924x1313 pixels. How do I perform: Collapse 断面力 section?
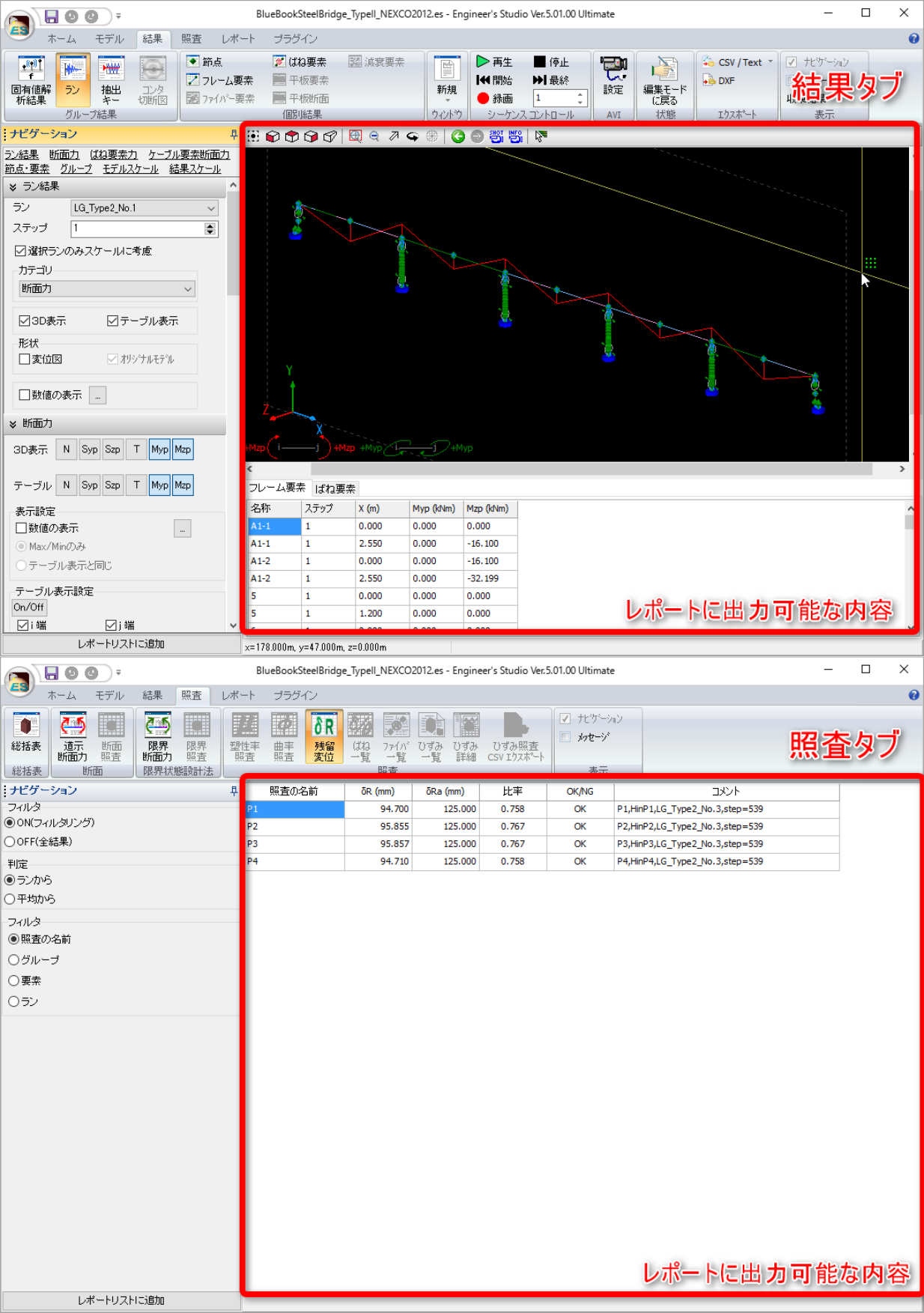[x=13, y=424]
